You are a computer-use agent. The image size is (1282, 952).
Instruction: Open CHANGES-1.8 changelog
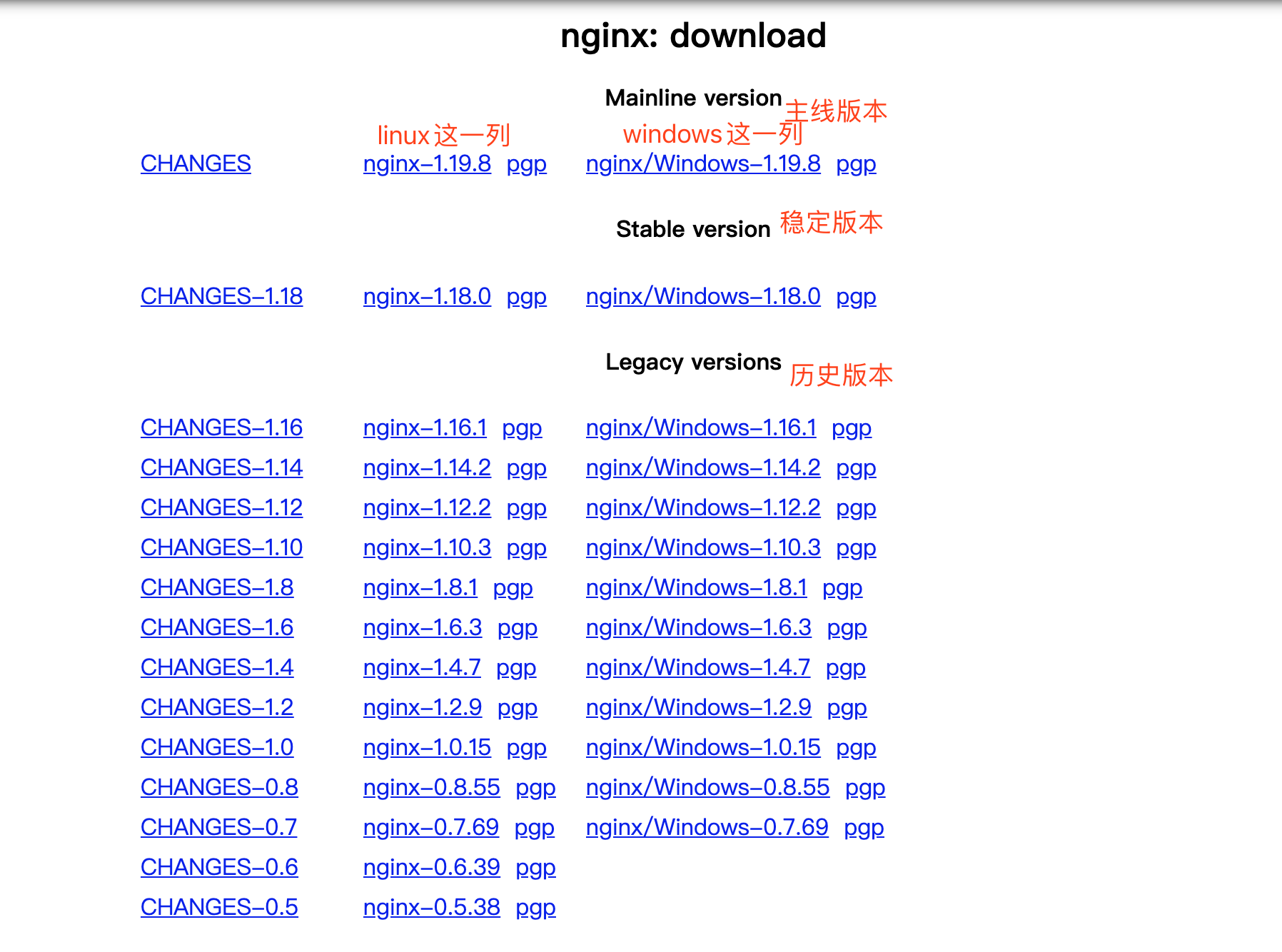point(217,587)
